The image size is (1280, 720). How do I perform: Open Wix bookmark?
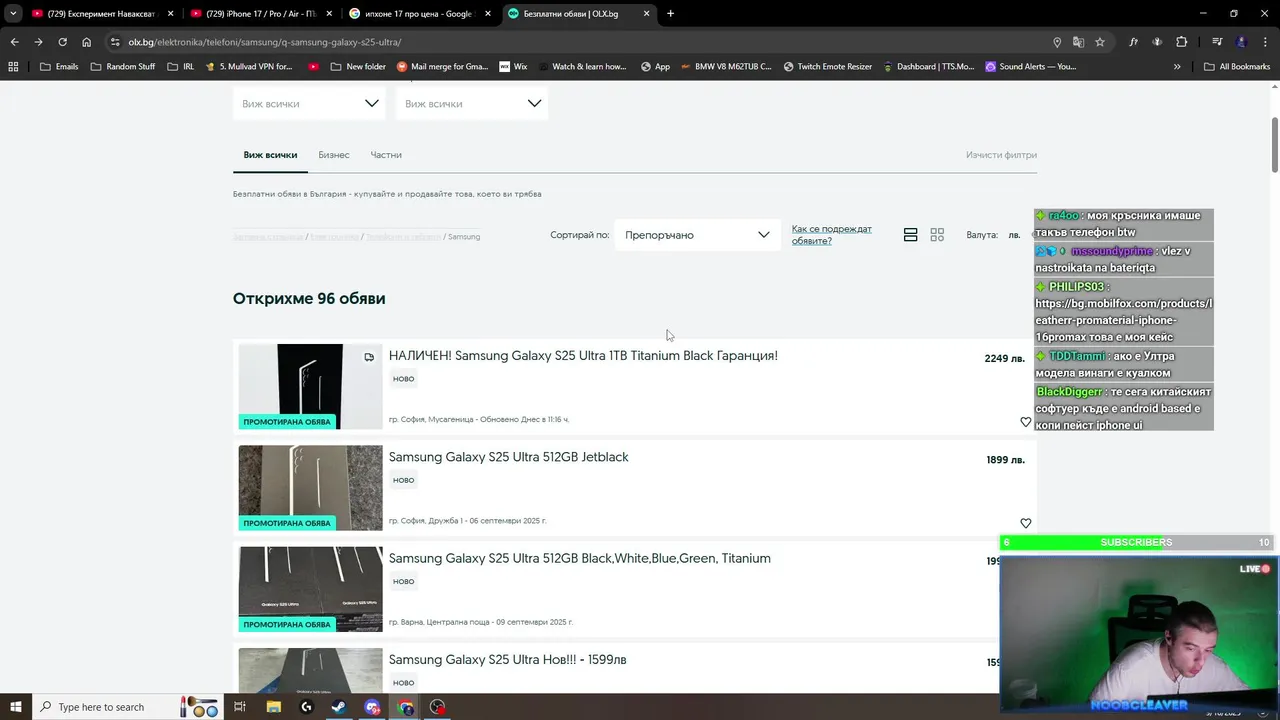514,67
